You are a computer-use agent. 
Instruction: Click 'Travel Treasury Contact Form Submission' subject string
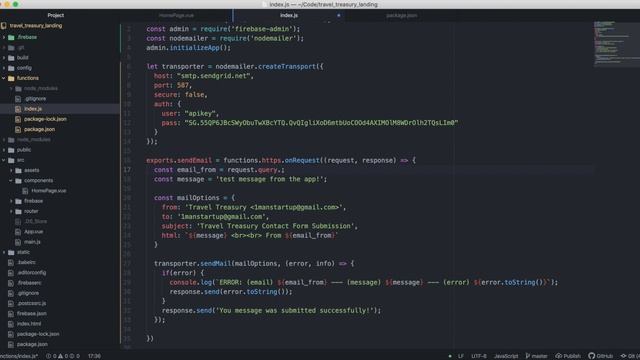coord(275,226)
